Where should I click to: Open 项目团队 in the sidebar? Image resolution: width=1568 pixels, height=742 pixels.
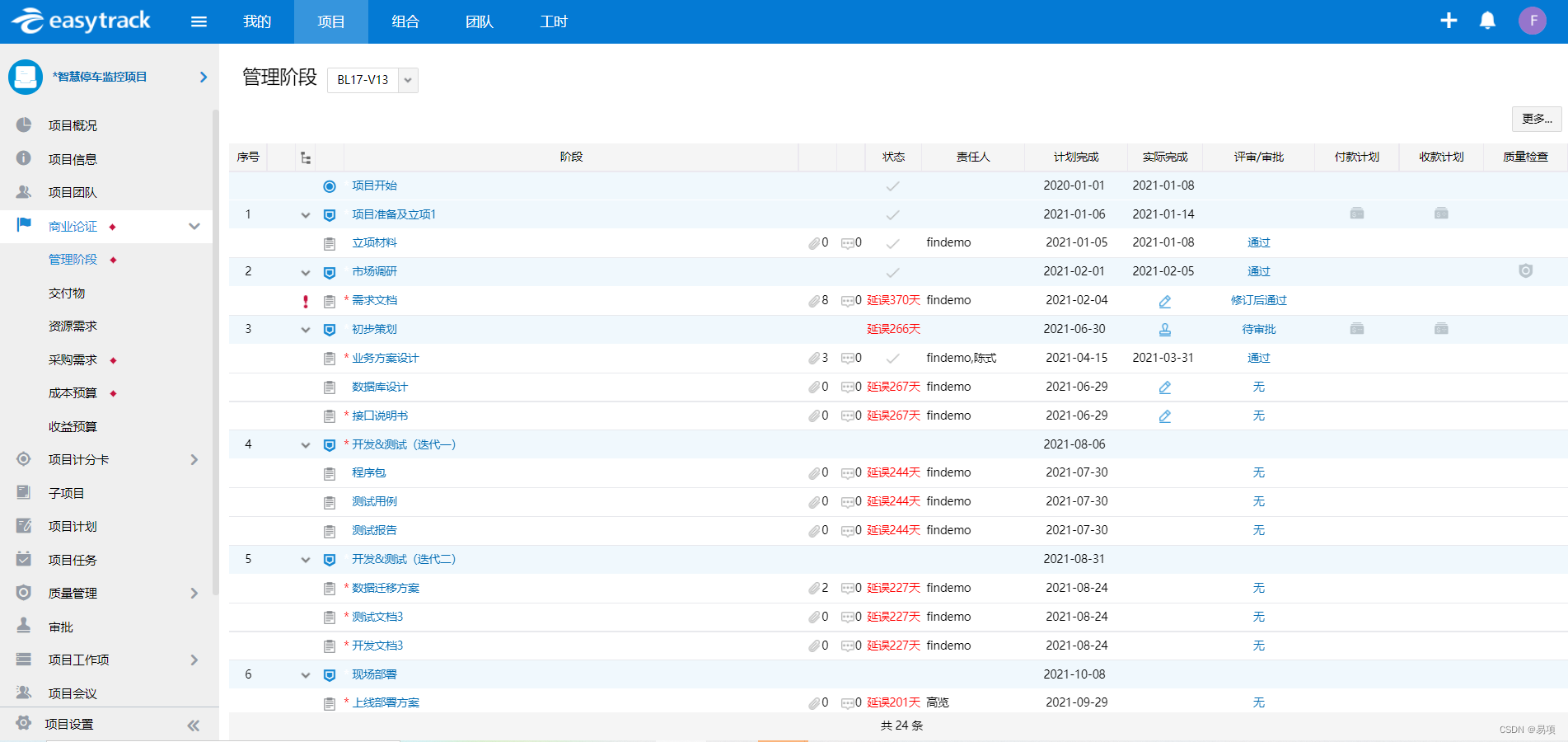coord(73,192)
